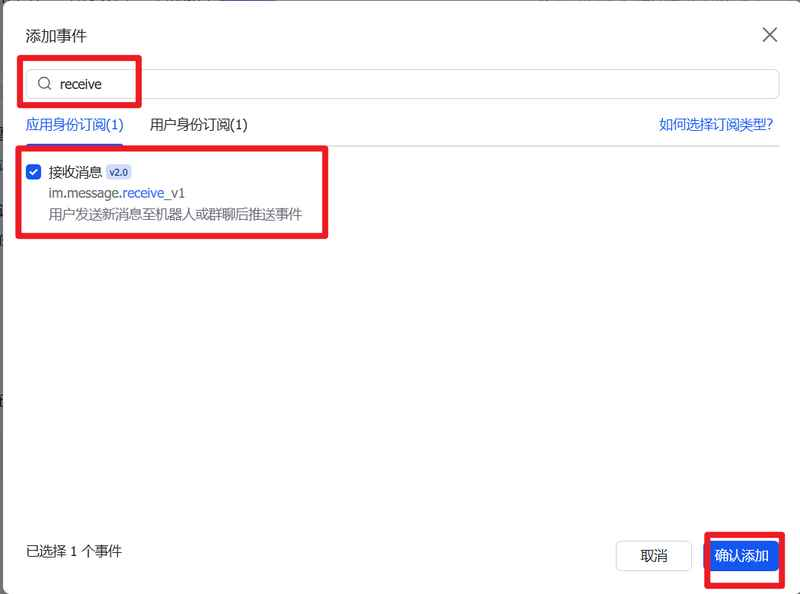Click 确认添加 button
Screen dimensions: 800x594
(741, 555)
